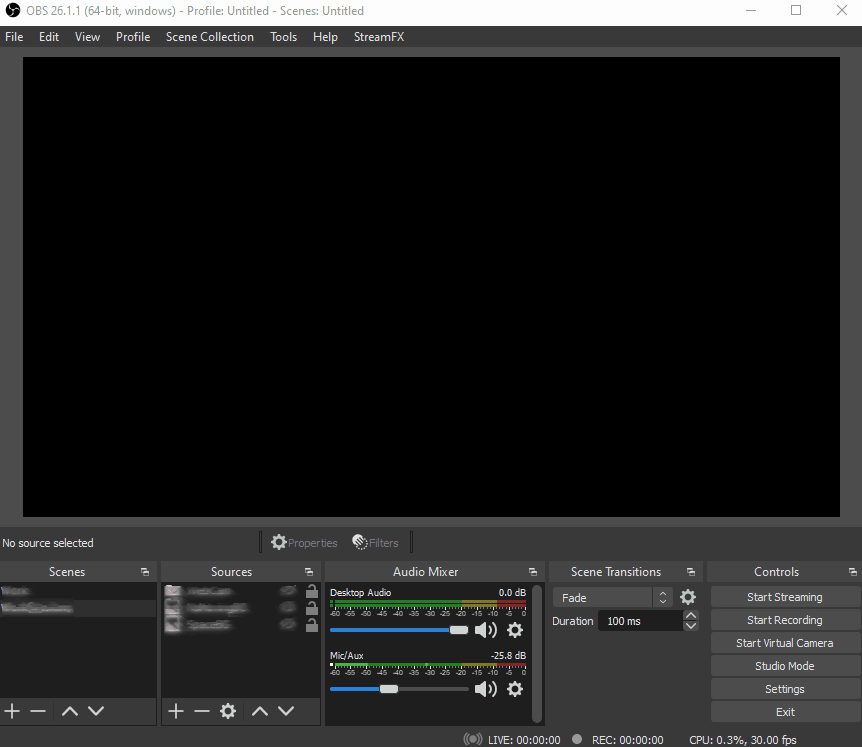
Task: Switch to Studio Mode
Action: point(785,666)
